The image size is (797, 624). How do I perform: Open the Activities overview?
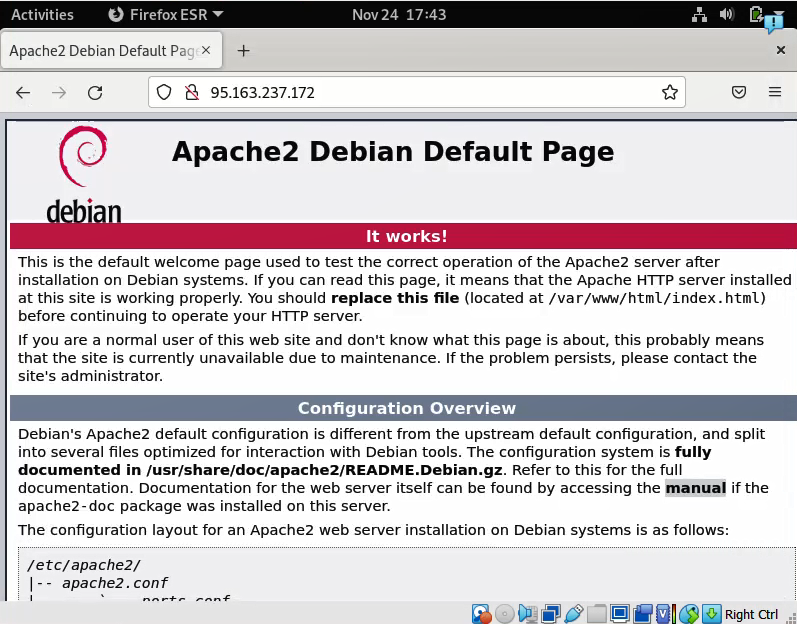point(42,14)
